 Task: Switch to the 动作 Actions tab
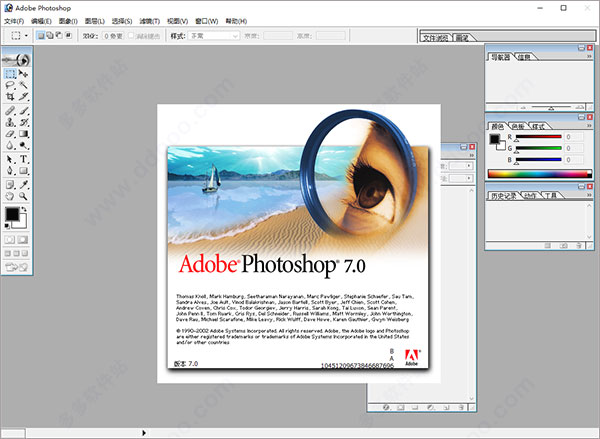pos(530,196)
